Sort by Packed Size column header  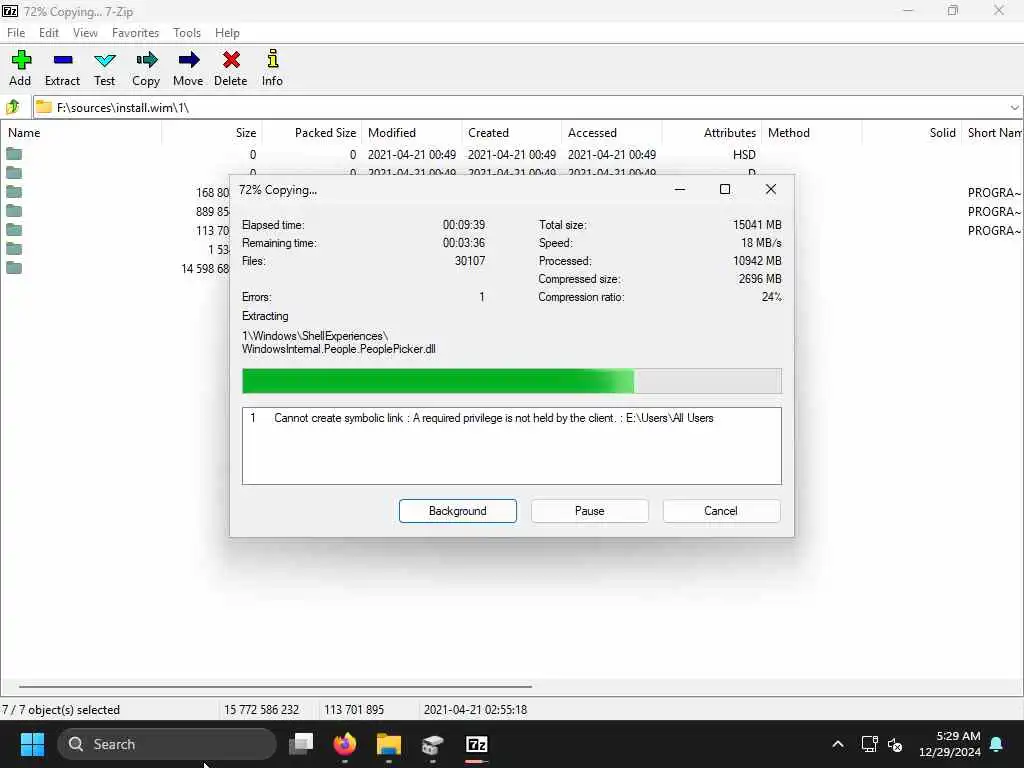pyautogui.click(x=312, y=133)
